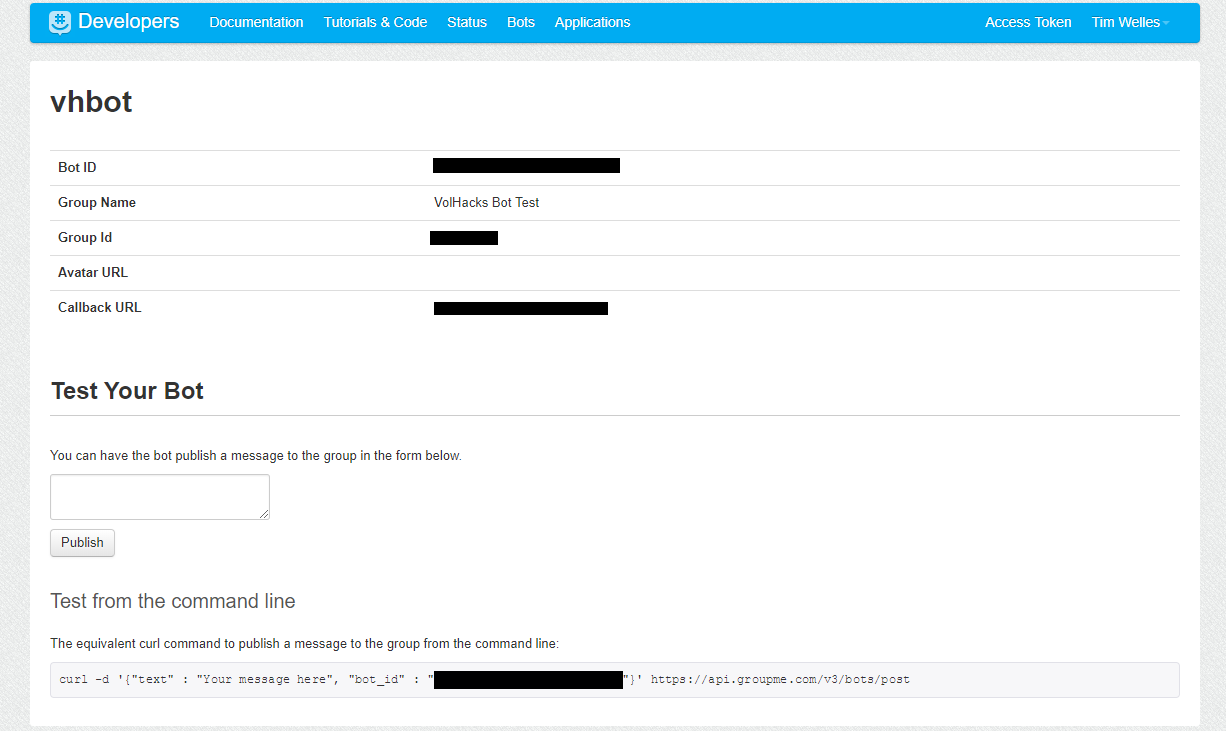Click the Developers title link

pos(129,21)
